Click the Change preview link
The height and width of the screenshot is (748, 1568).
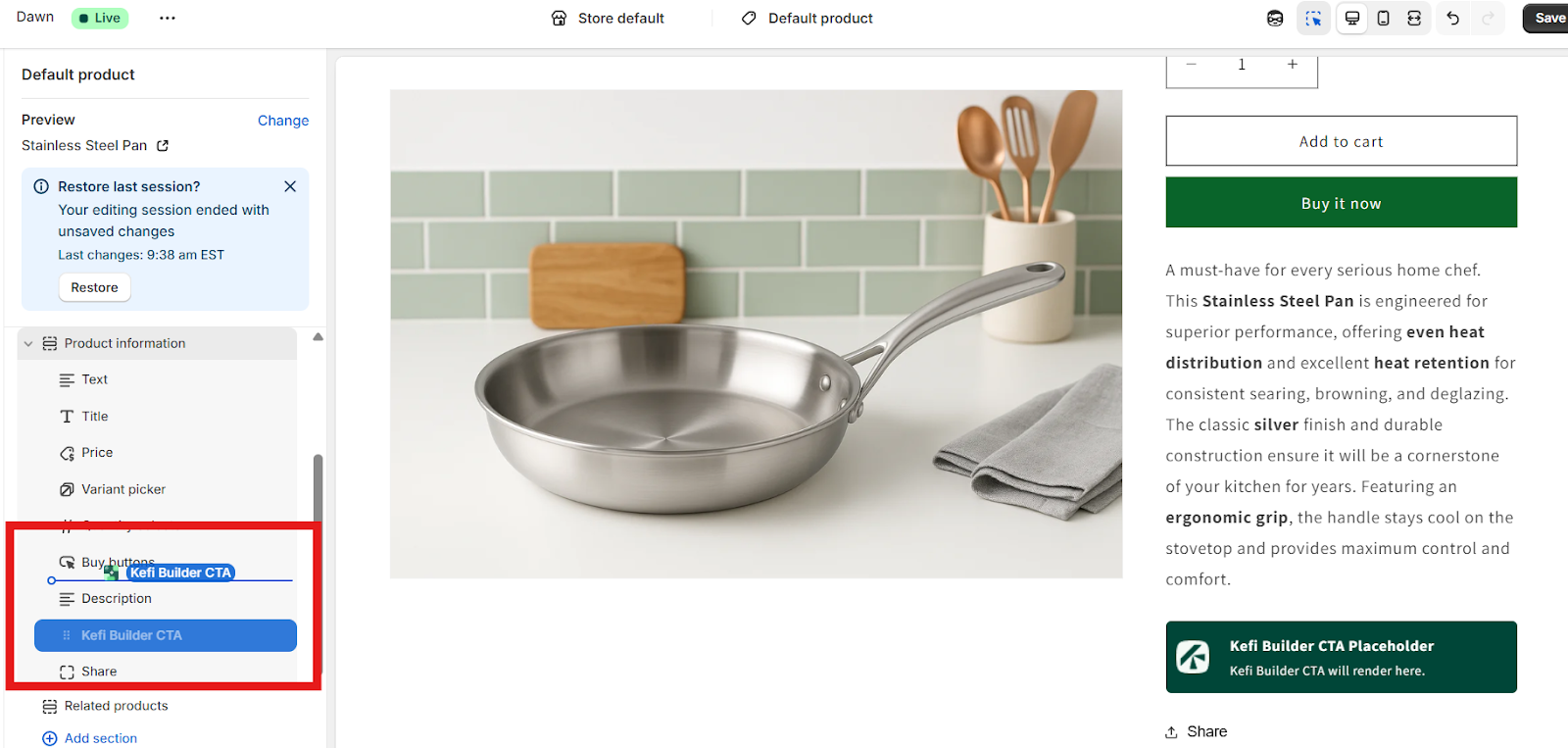283,121
